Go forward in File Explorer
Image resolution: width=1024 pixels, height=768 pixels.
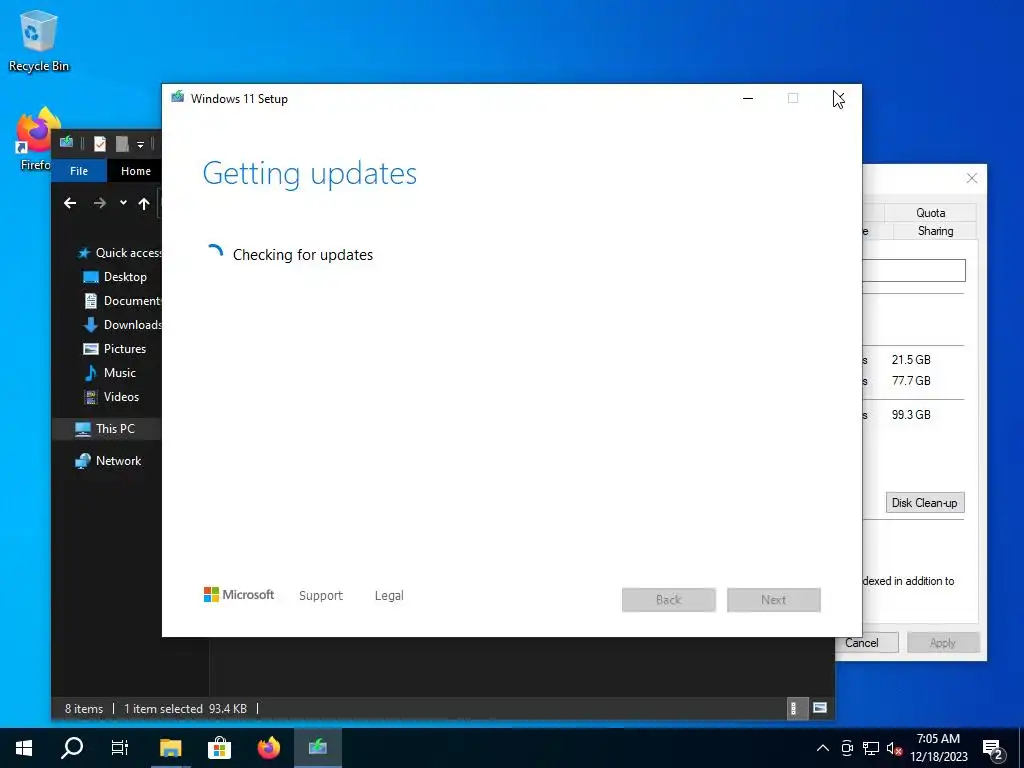[99, 203]
